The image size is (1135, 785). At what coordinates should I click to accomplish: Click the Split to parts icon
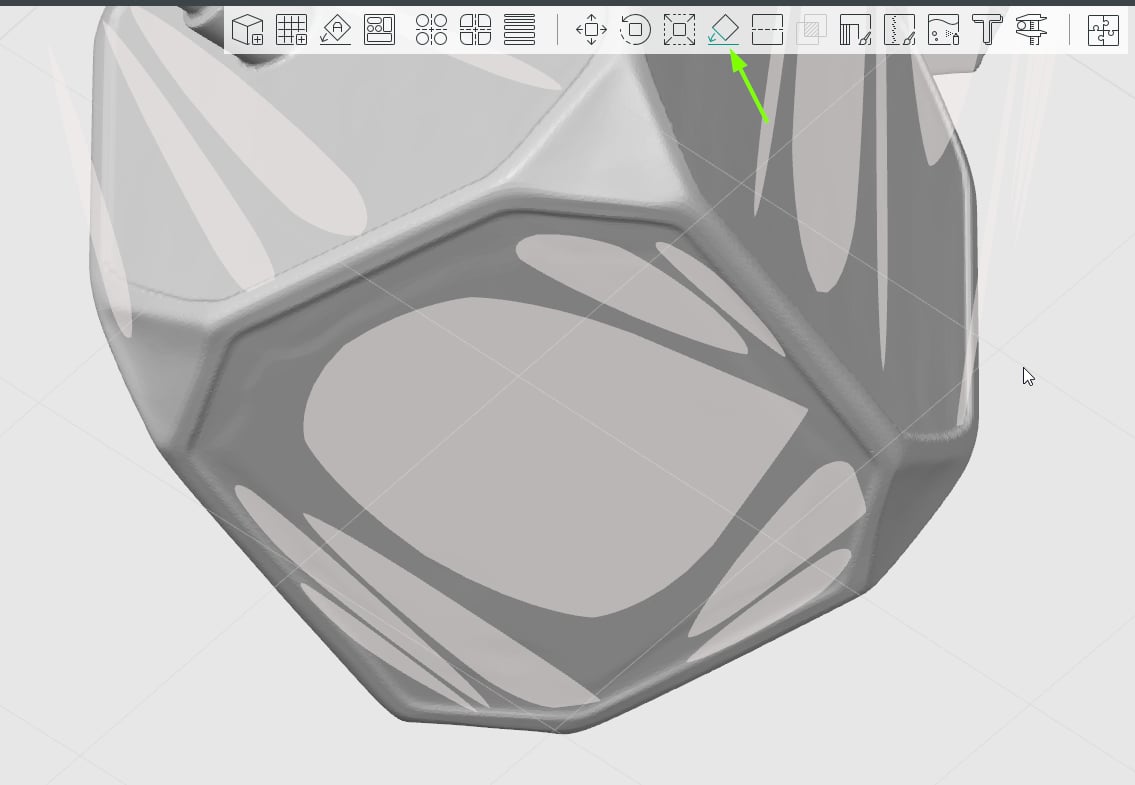475,30
